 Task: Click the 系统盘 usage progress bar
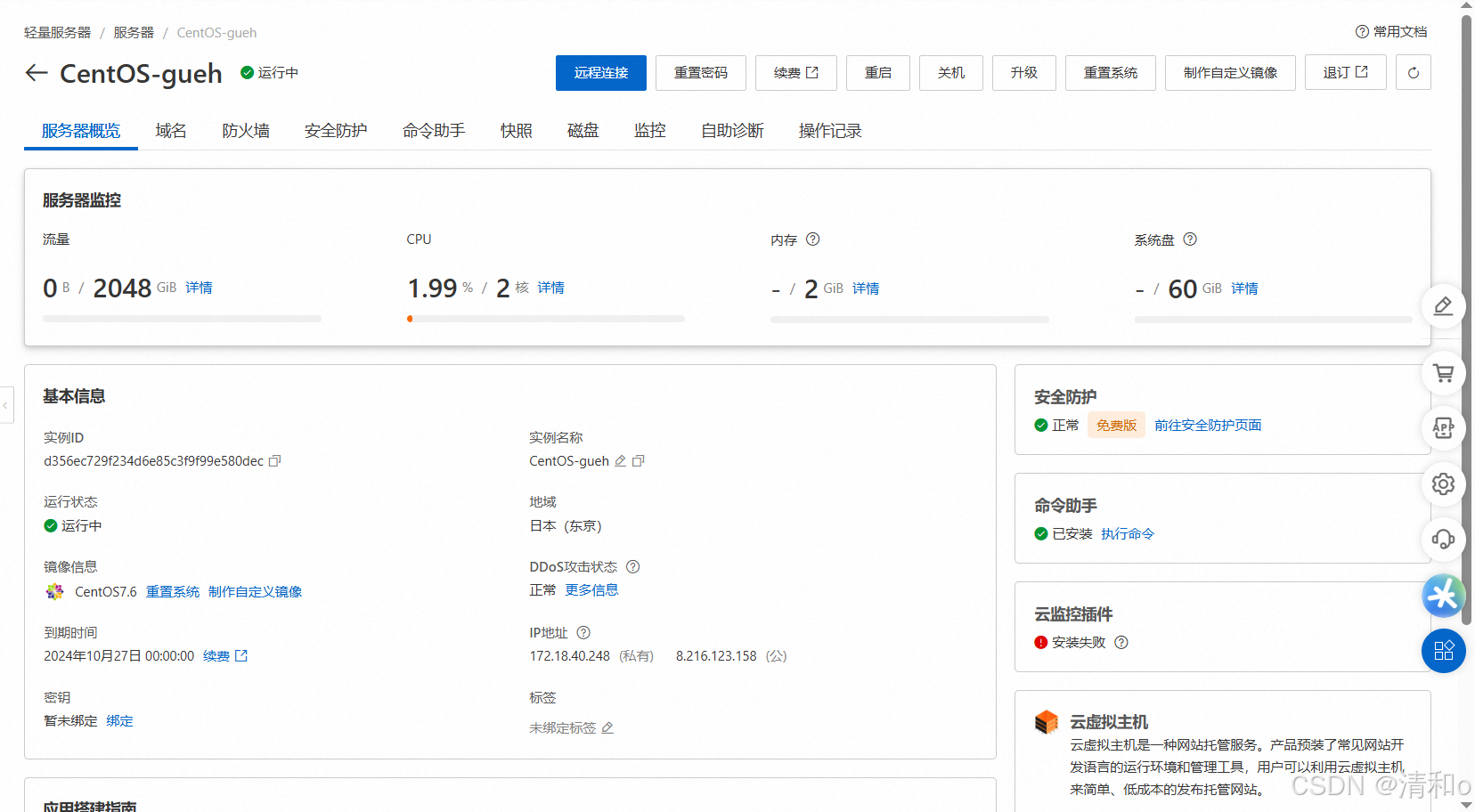[1274, 319]
